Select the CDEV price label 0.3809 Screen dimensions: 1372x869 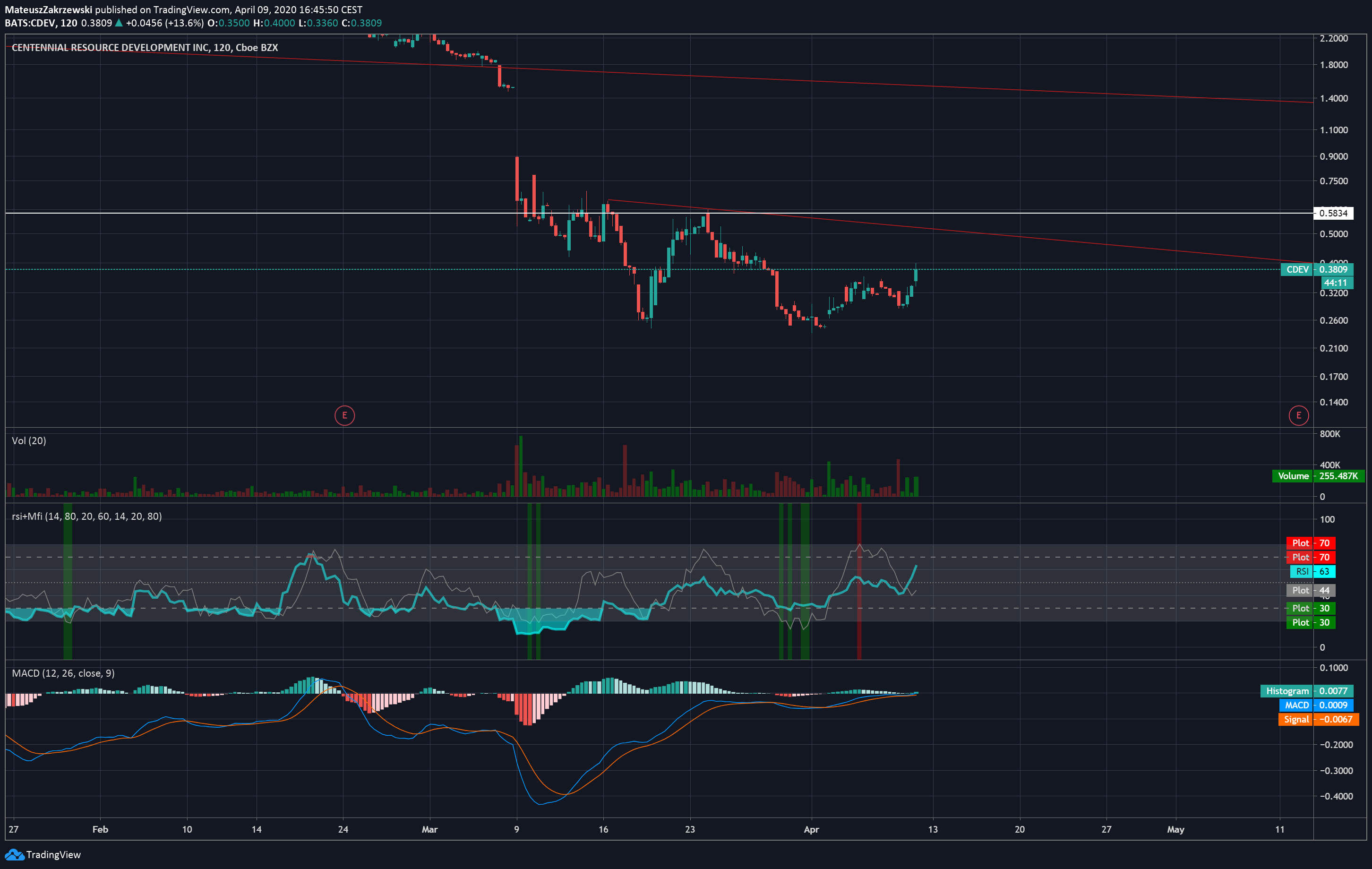tap(1317, 269)
